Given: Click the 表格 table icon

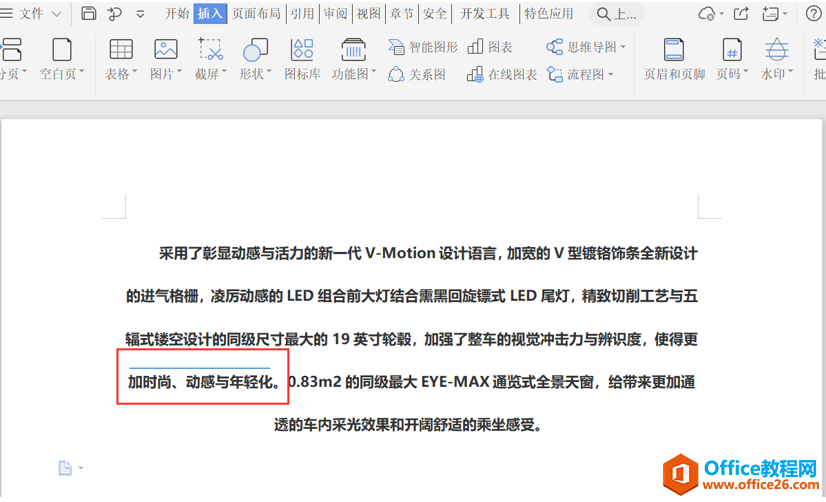Looking at the screenshot, I should [121, 50].
